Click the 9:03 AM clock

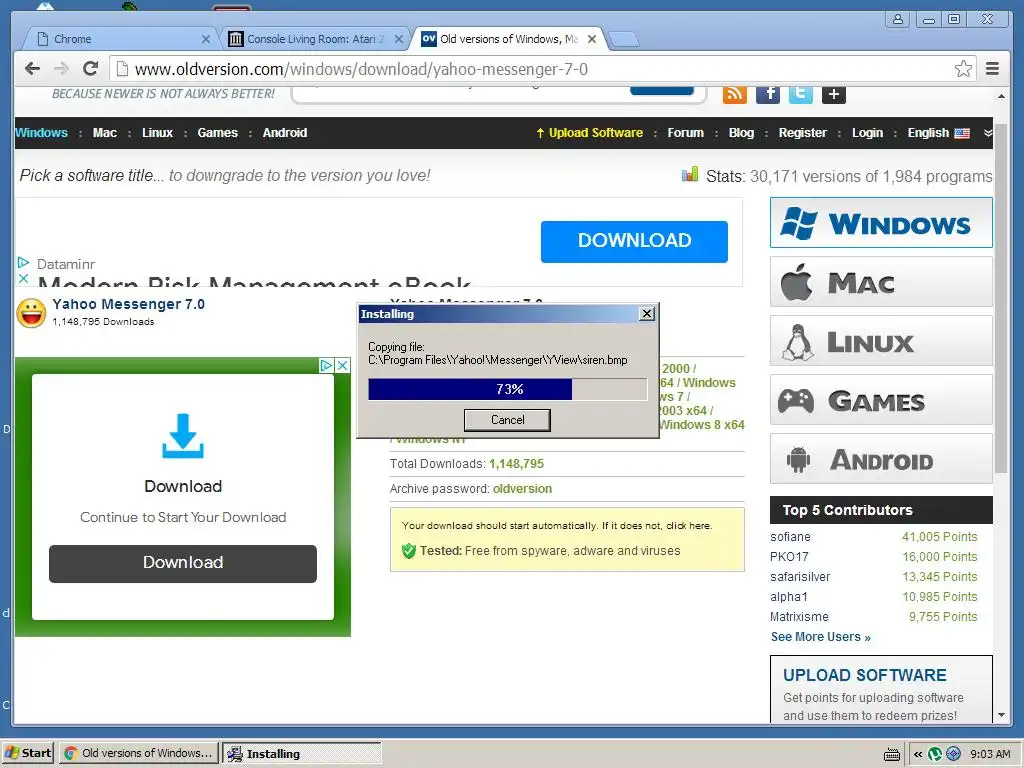pos(990,754)
